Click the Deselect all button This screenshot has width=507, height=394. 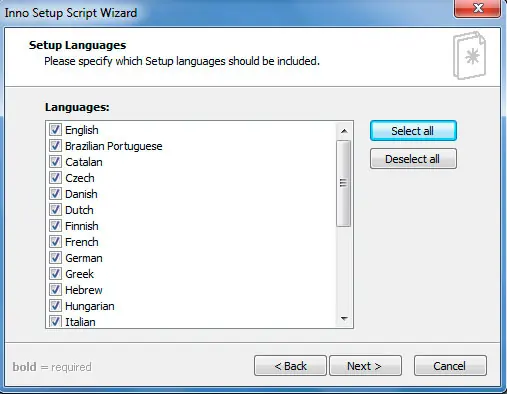413,159
